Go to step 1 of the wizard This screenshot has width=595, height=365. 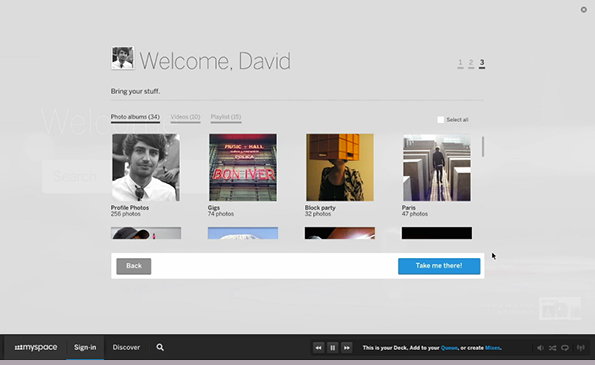(460, 63)
